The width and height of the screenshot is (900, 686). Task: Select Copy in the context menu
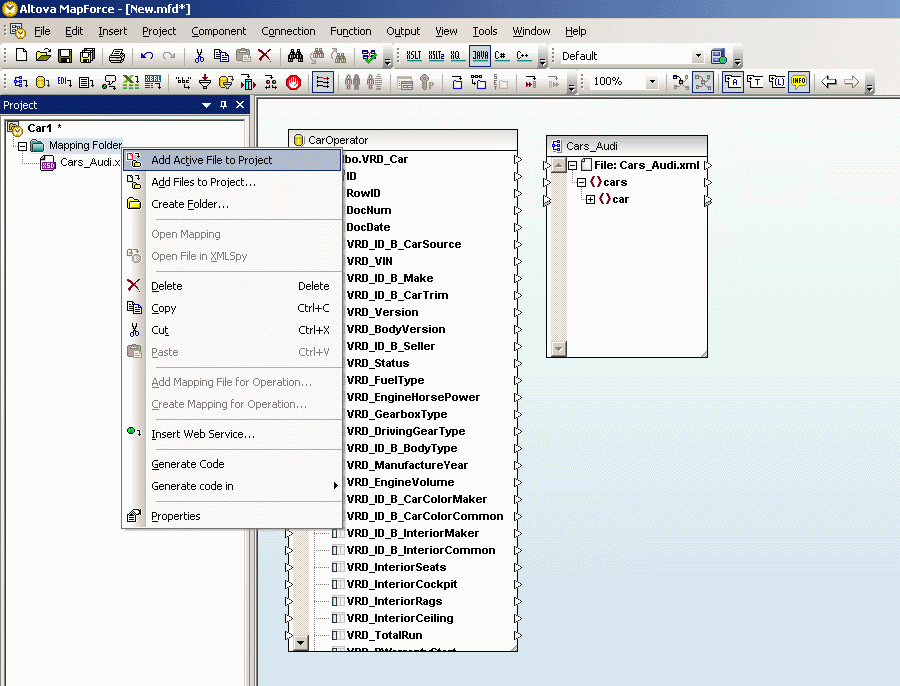(x=232, y=308)
